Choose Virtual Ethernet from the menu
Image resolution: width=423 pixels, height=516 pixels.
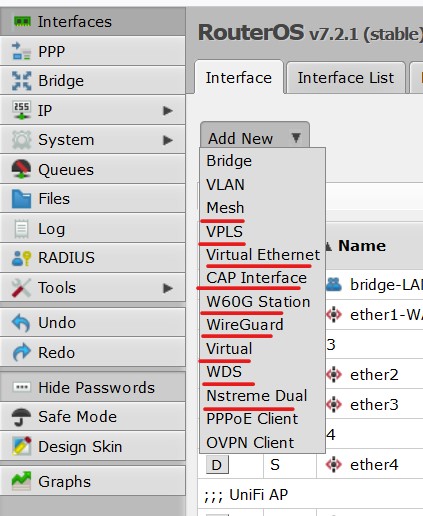pos(263,255)
